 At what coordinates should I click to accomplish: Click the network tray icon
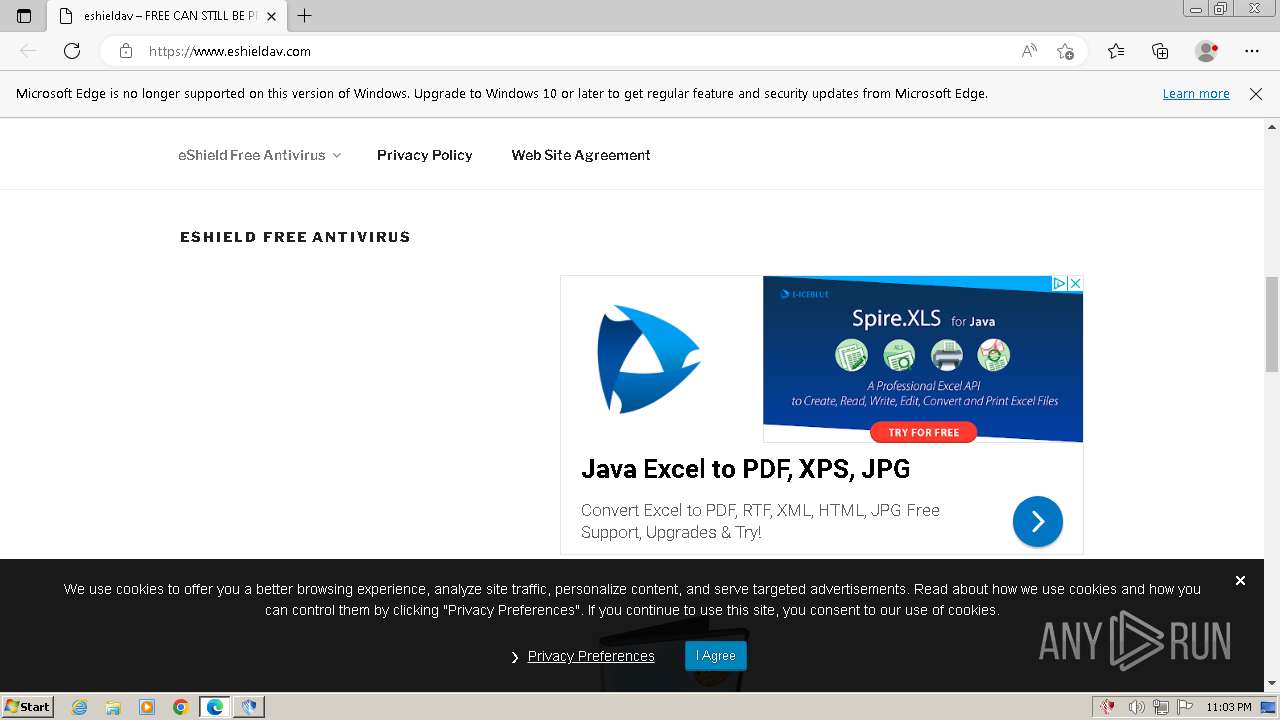(1161, 707)
